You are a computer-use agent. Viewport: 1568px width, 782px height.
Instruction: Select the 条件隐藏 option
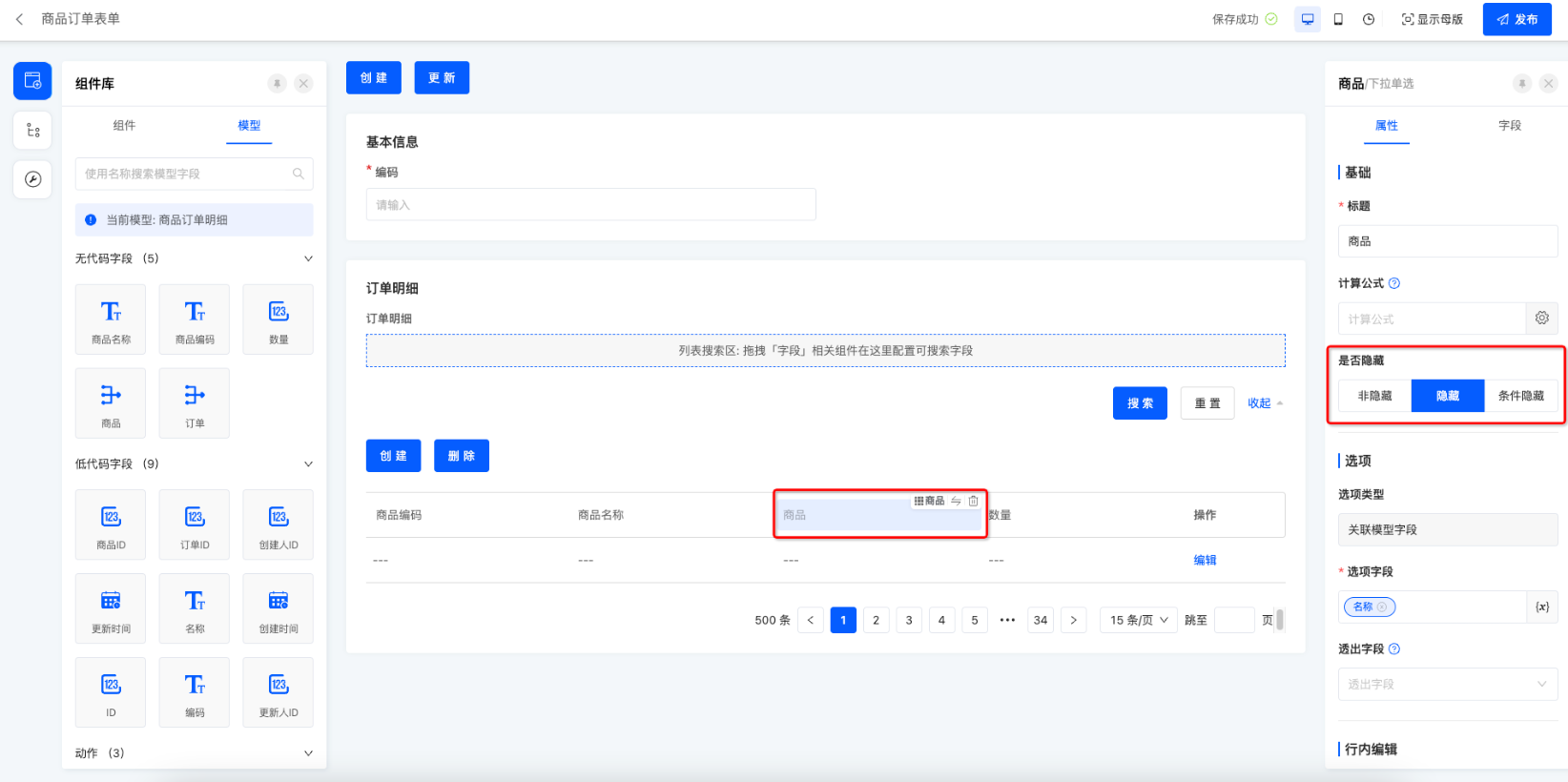tap(1520, 396)
